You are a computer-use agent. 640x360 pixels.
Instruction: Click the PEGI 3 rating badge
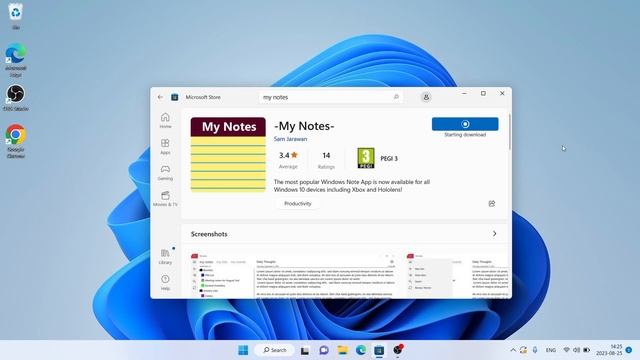[x=366, y=158]
